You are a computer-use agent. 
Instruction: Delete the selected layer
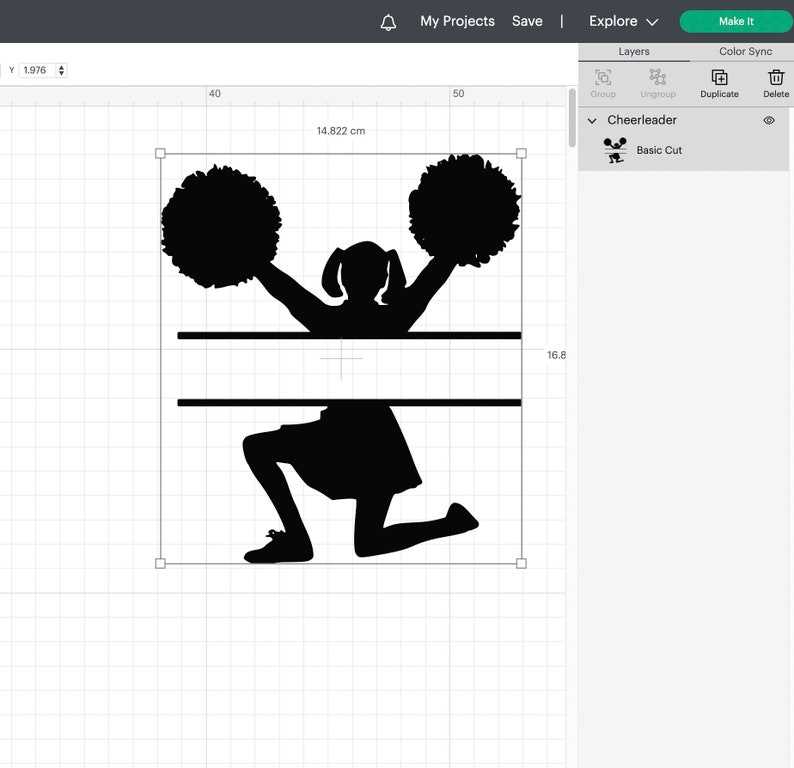click(x=776, y=84)
